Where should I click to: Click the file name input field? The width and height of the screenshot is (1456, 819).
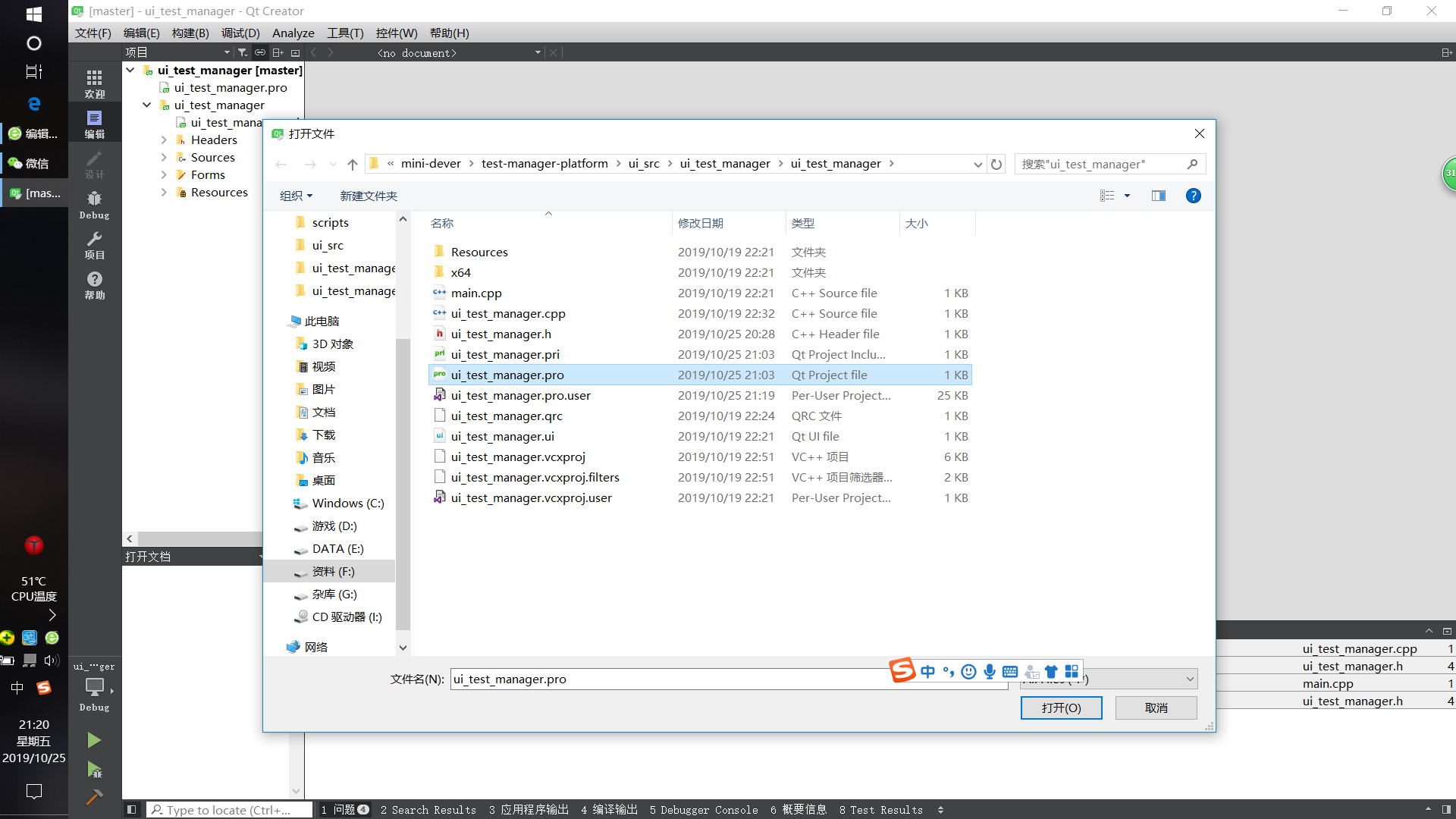coord(667,679)
